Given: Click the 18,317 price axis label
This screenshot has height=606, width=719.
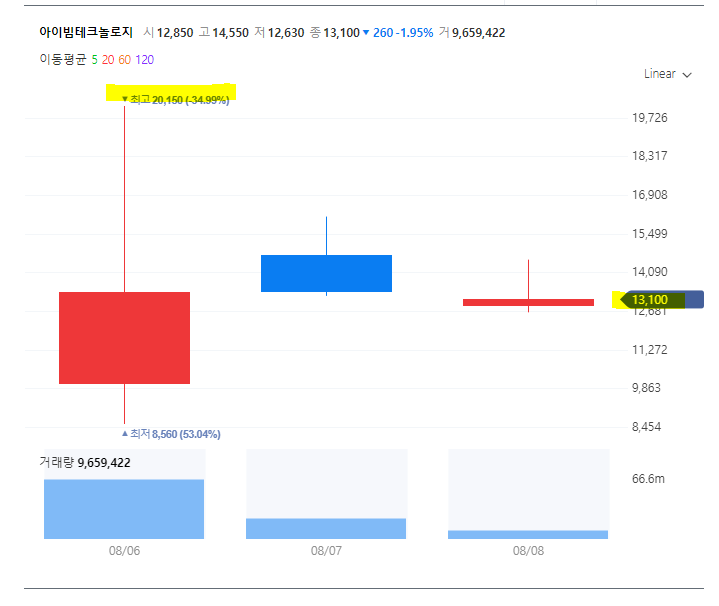Looking at the screenshot, I should 649,156.
